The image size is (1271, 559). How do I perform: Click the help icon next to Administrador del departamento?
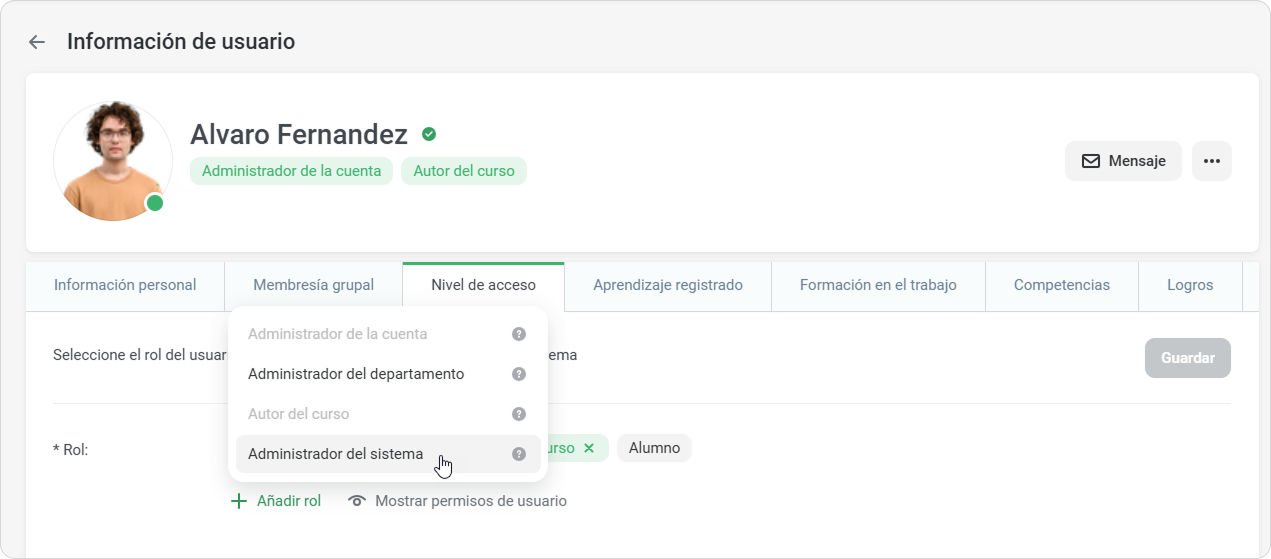518,374
